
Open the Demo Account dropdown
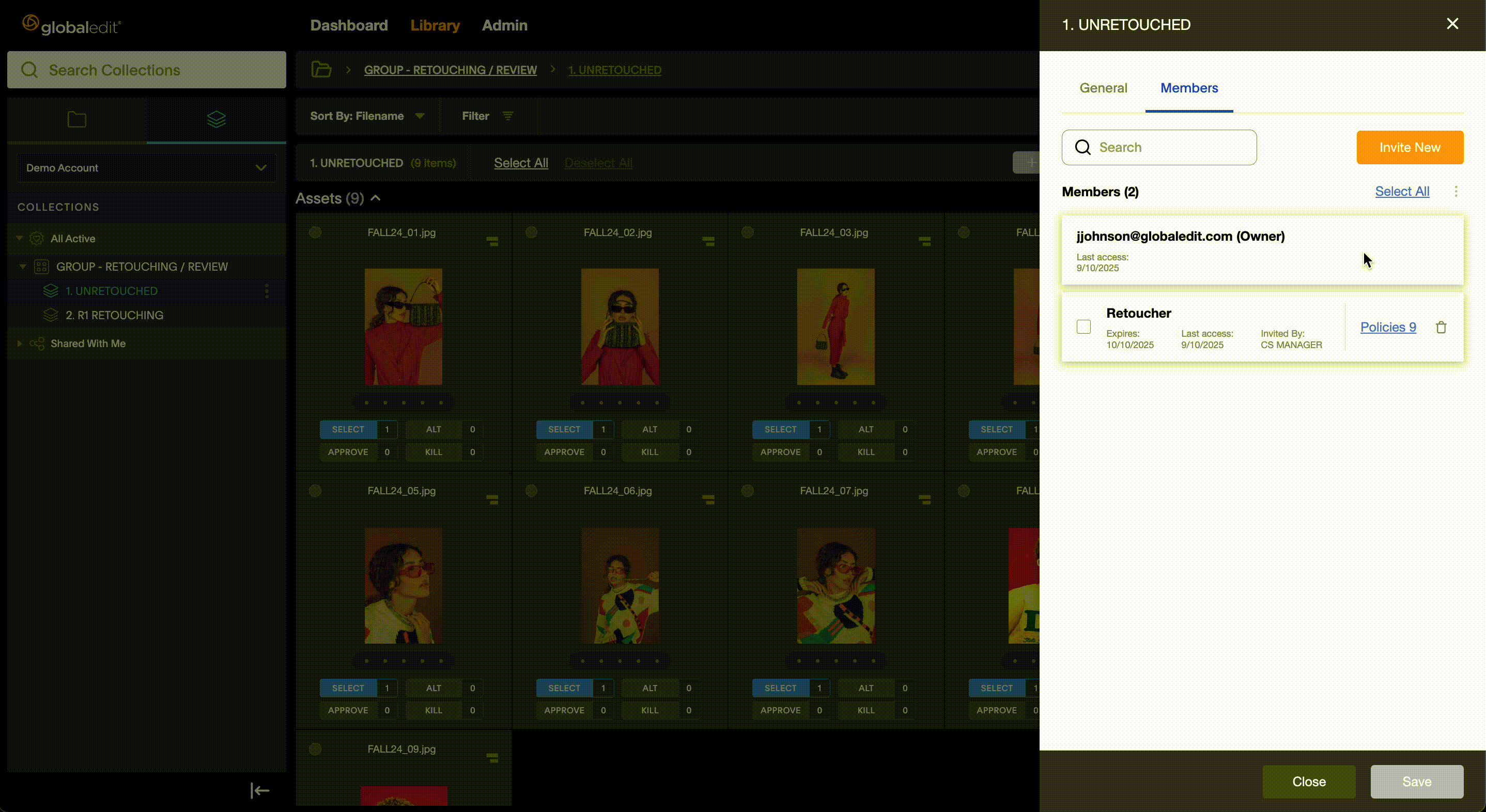pyautogui.click(x=147, y=168)
